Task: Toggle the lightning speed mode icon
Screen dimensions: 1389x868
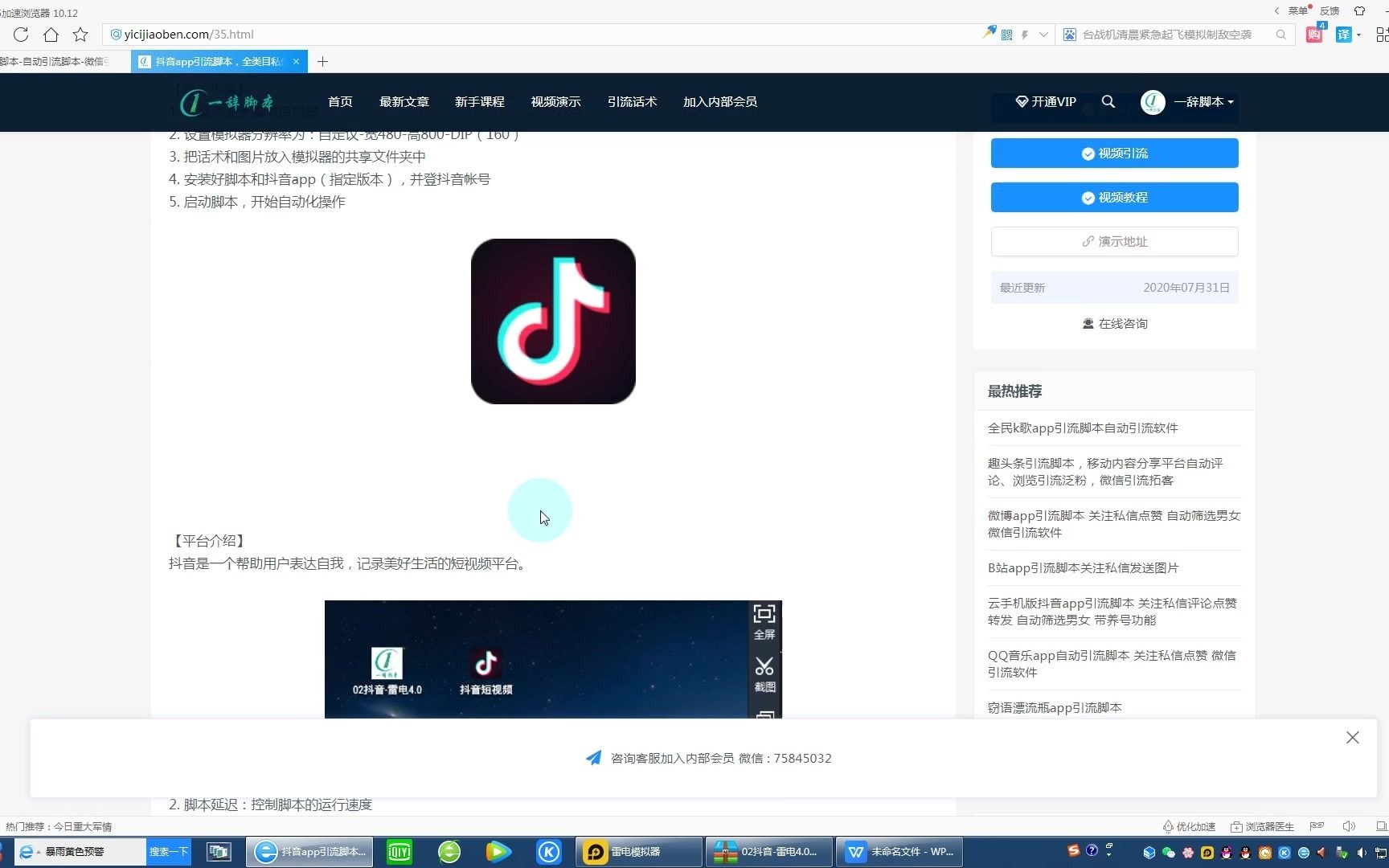Action: click(1025, 35)
